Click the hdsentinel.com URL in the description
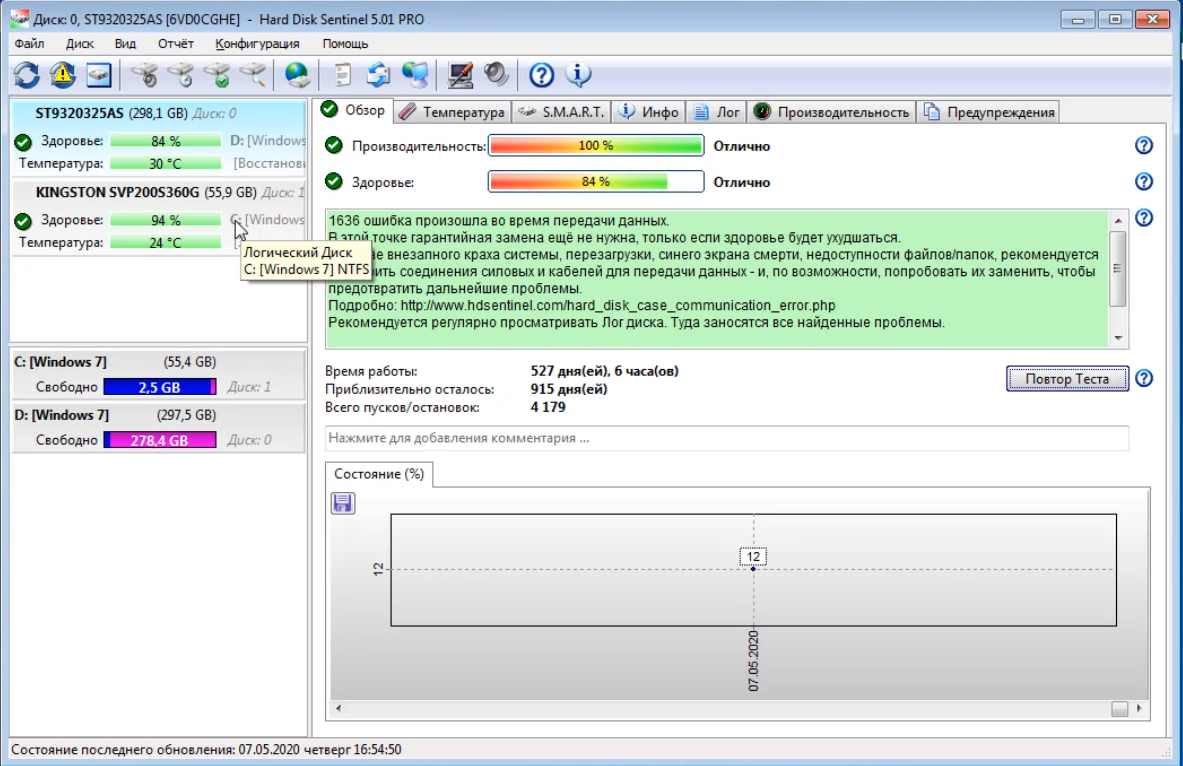1183x766 pixels. 618,306
